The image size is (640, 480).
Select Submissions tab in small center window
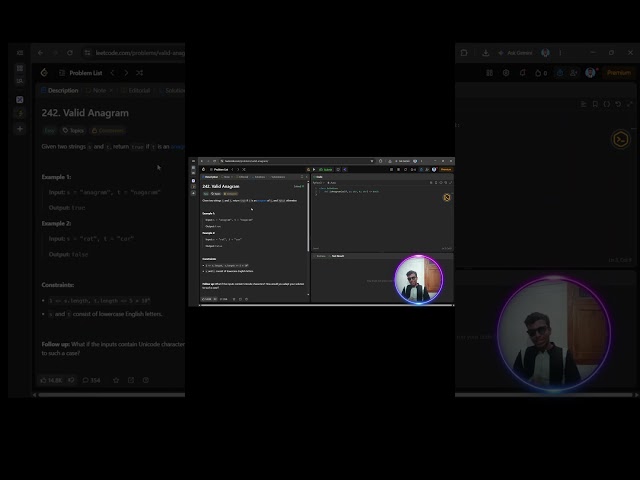pos(277,177)
